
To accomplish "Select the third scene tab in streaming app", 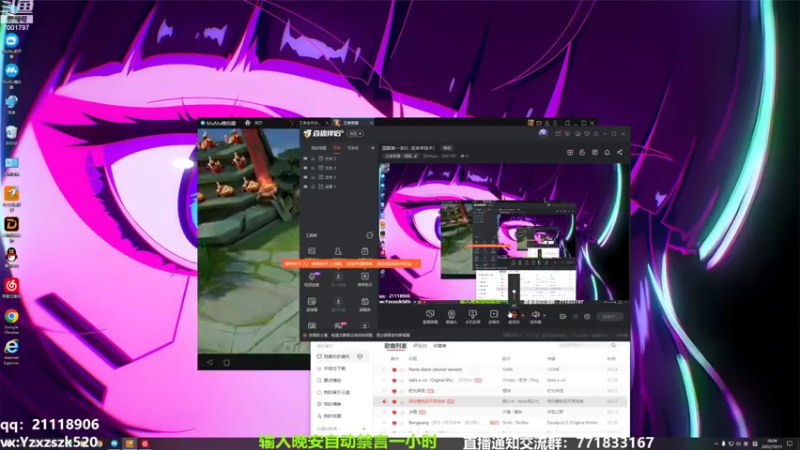I will (x=353, y=148).
